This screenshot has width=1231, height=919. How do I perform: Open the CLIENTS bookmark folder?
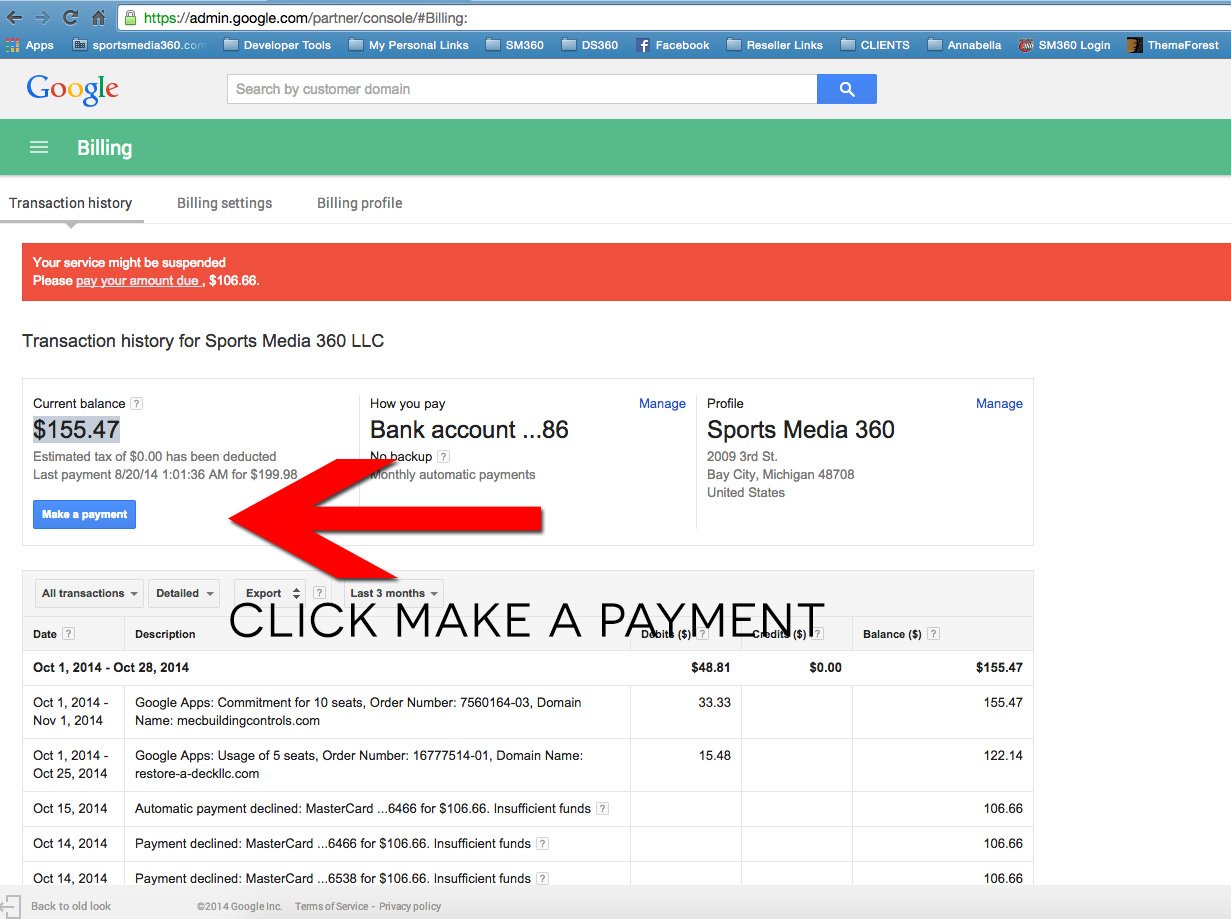coord(875,45)
